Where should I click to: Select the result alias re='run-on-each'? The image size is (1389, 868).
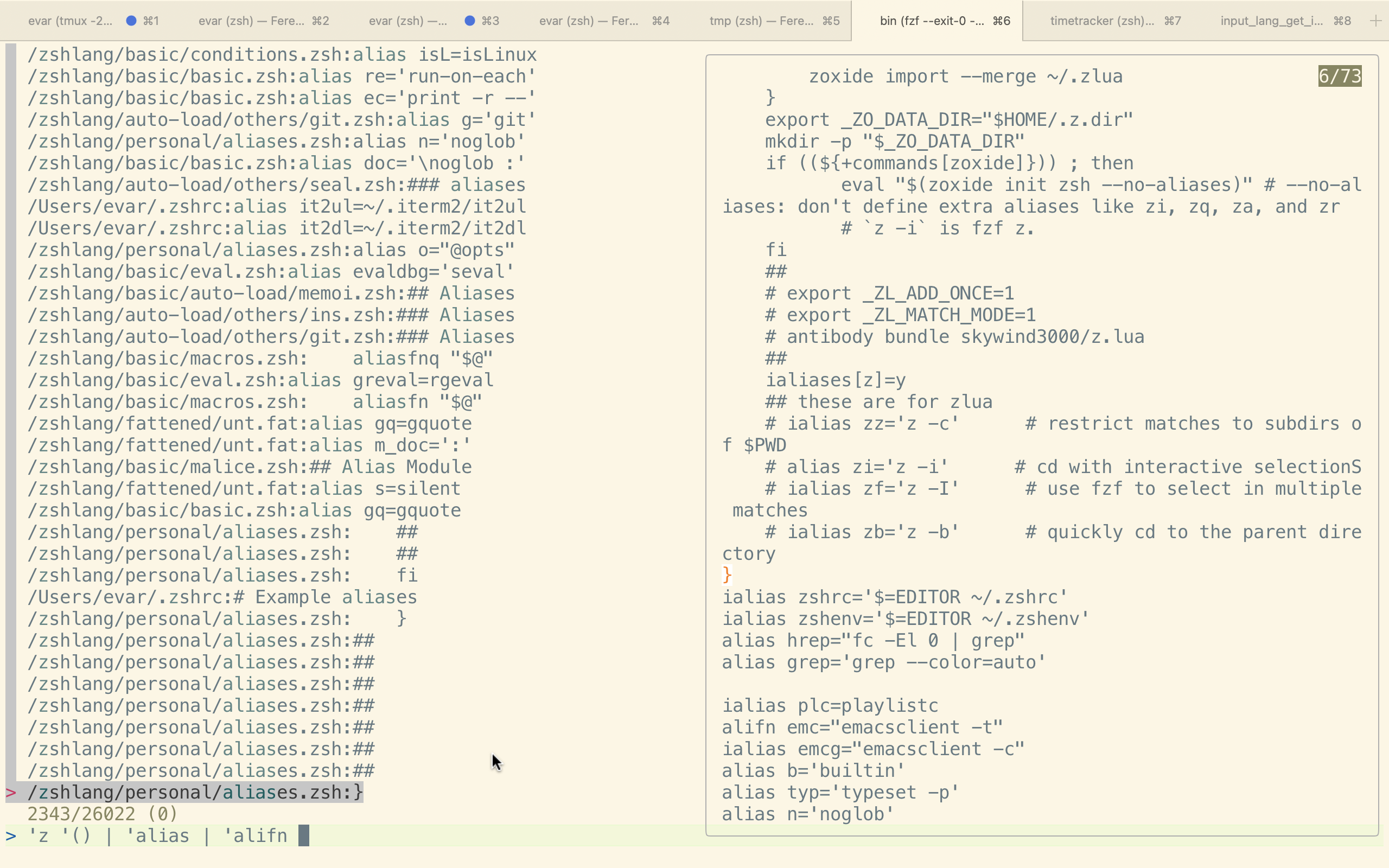click(282, 76)
